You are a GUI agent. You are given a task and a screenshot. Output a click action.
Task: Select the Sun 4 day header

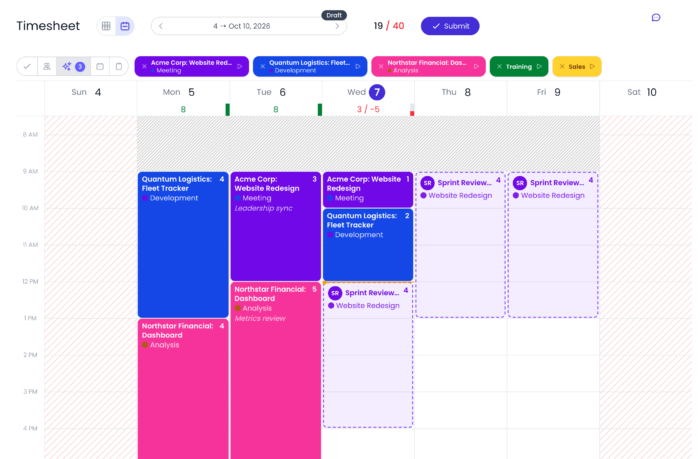pyautogui.click(x=86, y=92)
